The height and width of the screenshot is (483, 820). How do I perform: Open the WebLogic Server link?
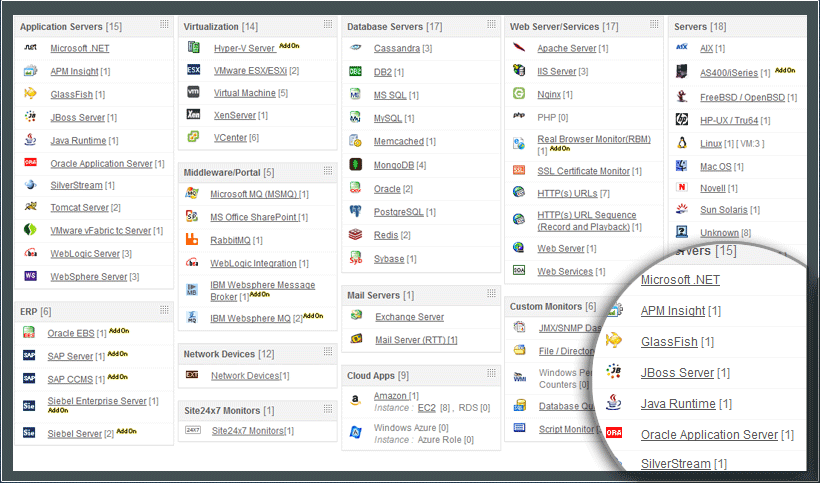pyautogui.click(x=85, y=254)
